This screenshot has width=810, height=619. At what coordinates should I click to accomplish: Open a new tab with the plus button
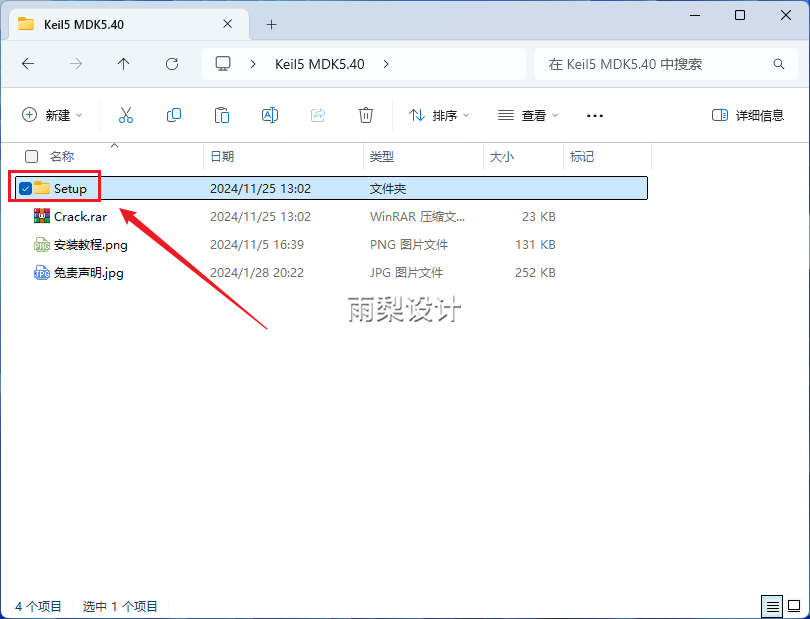[272, 24]
